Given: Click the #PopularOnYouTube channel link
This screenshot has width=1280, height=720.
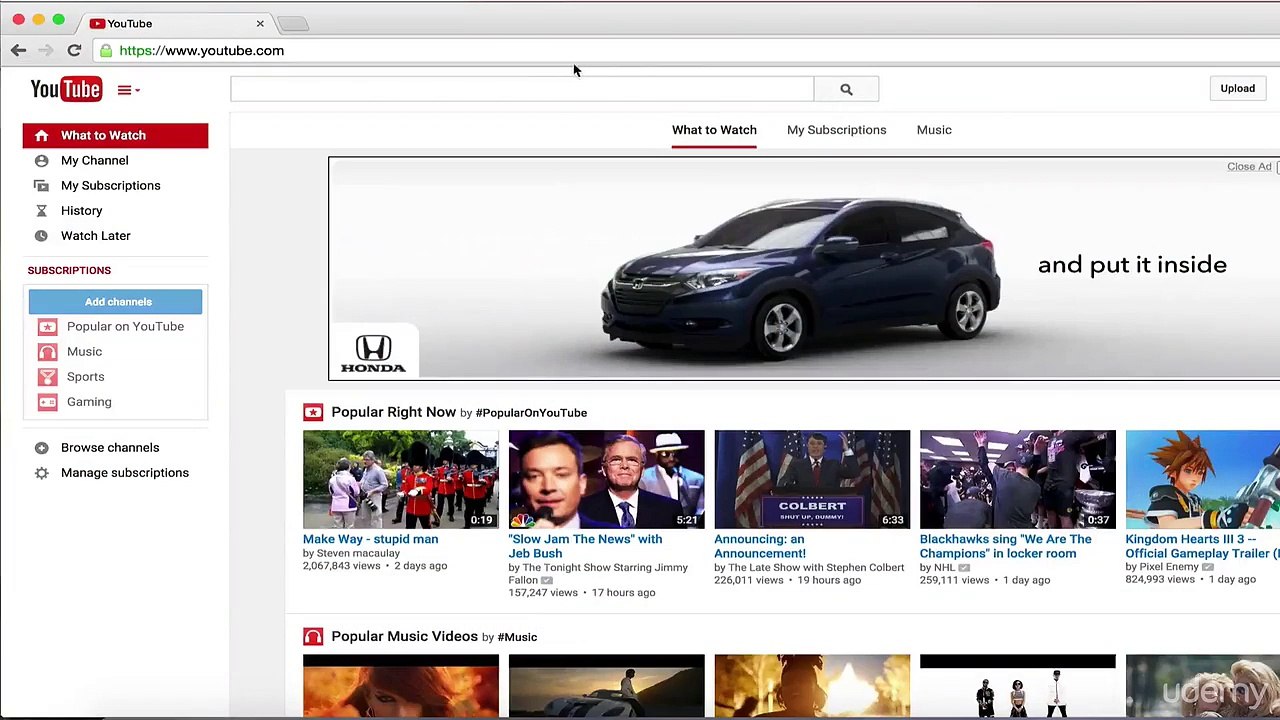Looking at the screenshot, I should click(531, 412).
